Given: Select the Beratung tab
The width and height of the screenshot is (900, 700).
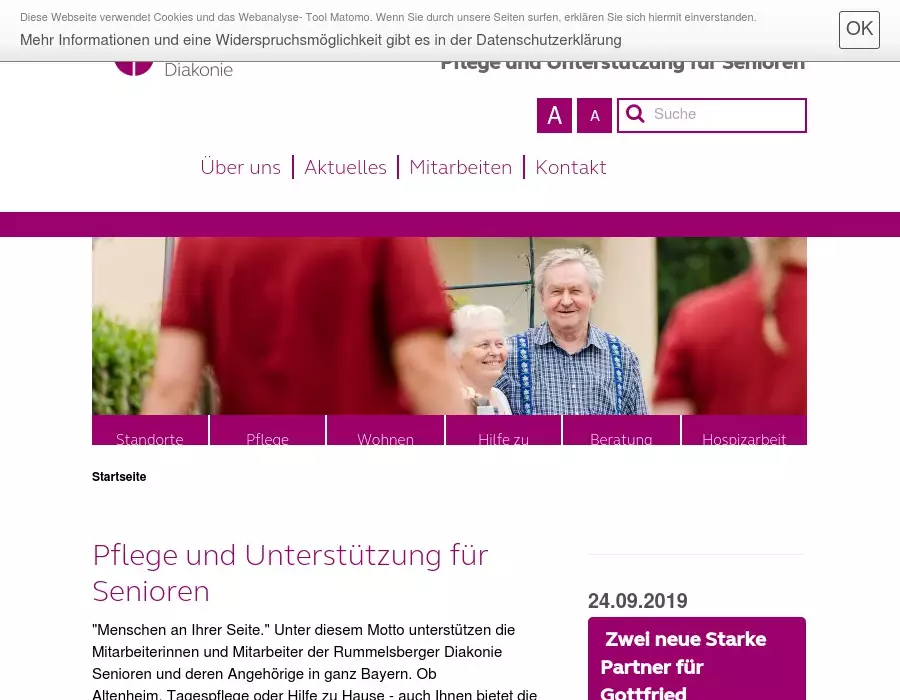Looking at the screenshot, I should [621, 430].
